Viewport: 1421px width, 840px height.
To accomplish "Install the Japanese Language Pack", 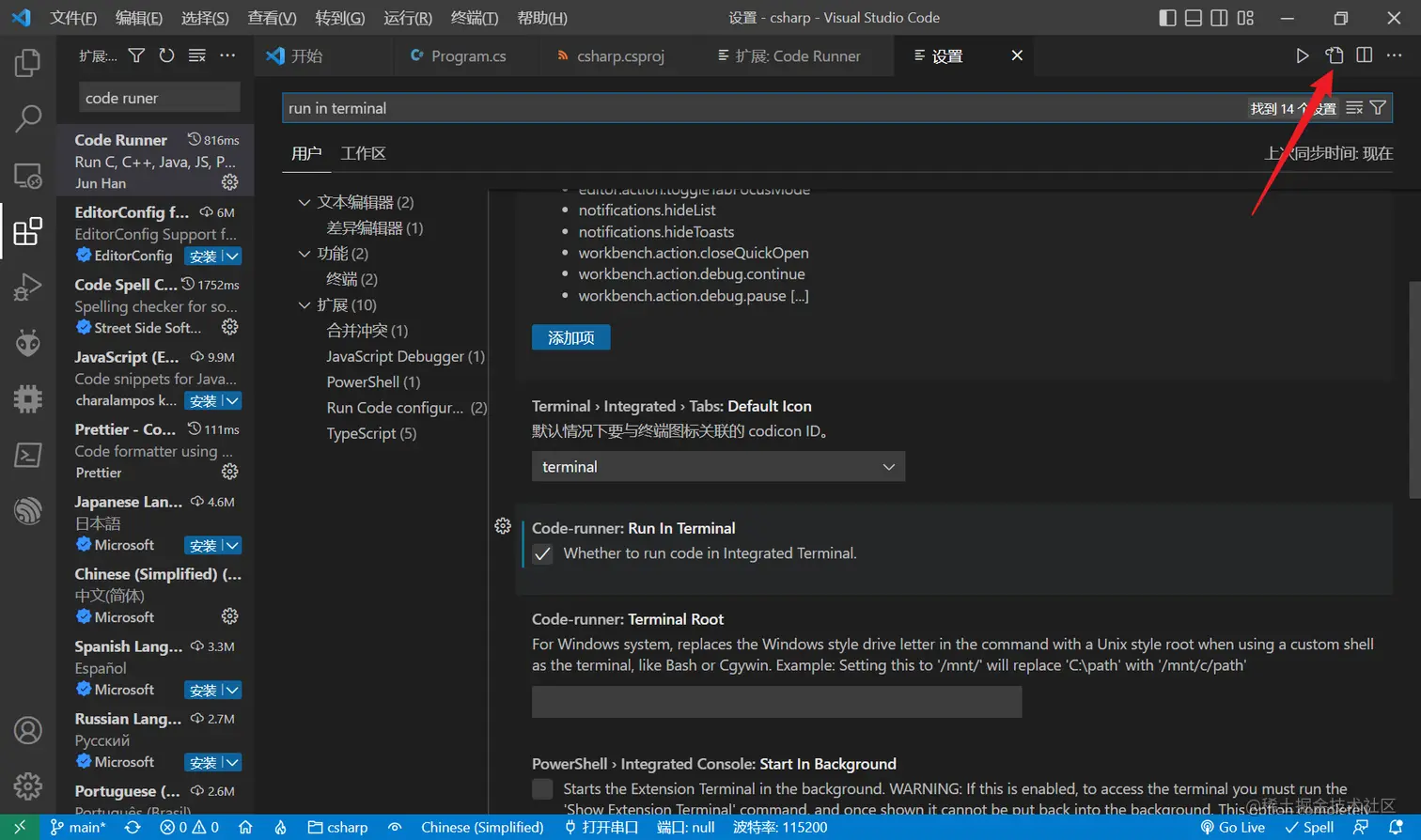I will pos(203,546).
